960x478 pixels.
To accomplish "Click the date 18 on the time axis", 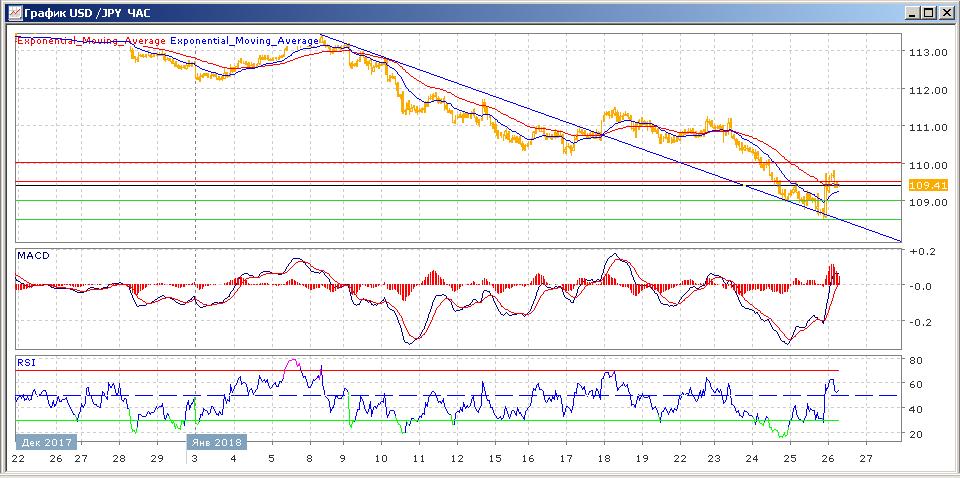I will coord(605,458).
